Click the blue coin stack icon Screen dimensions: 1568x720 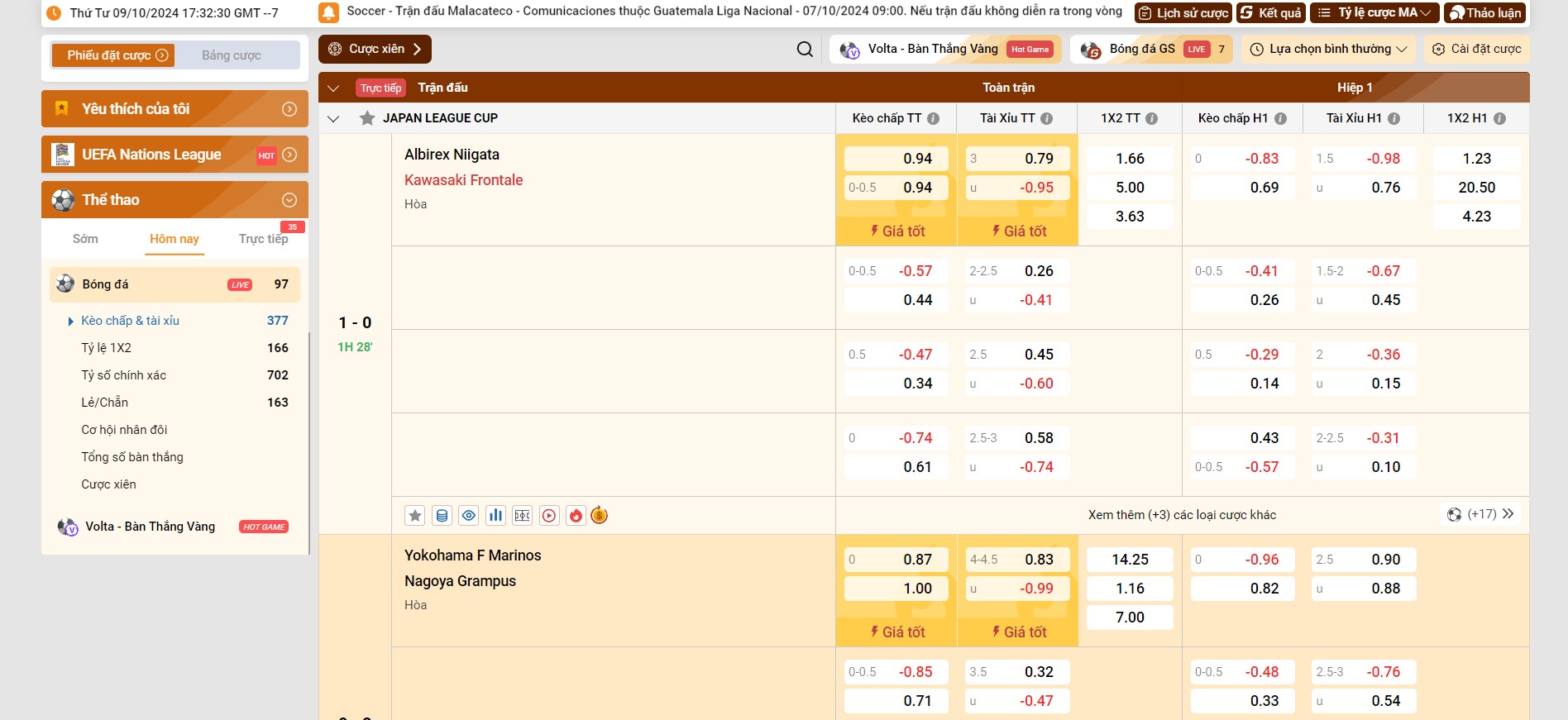(x=442, y=516)
